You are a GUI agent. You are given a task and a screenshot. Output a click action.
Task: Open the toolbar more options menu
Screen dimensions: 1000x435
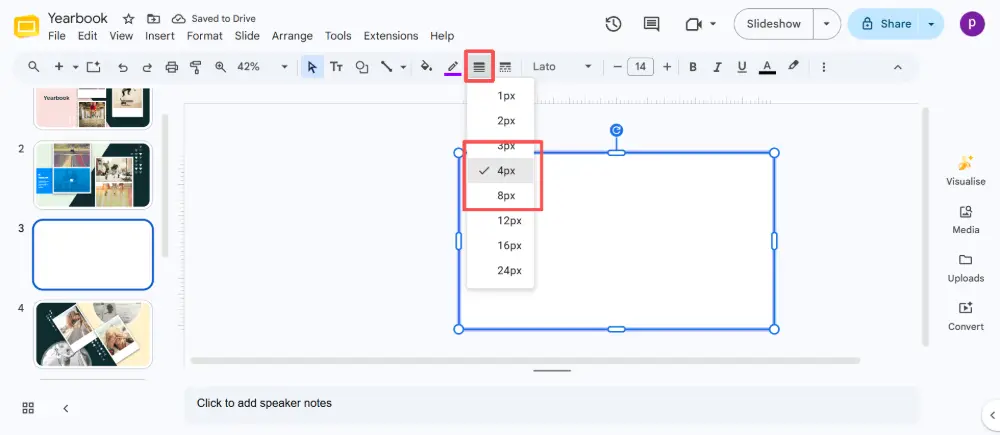click(824, 67)
